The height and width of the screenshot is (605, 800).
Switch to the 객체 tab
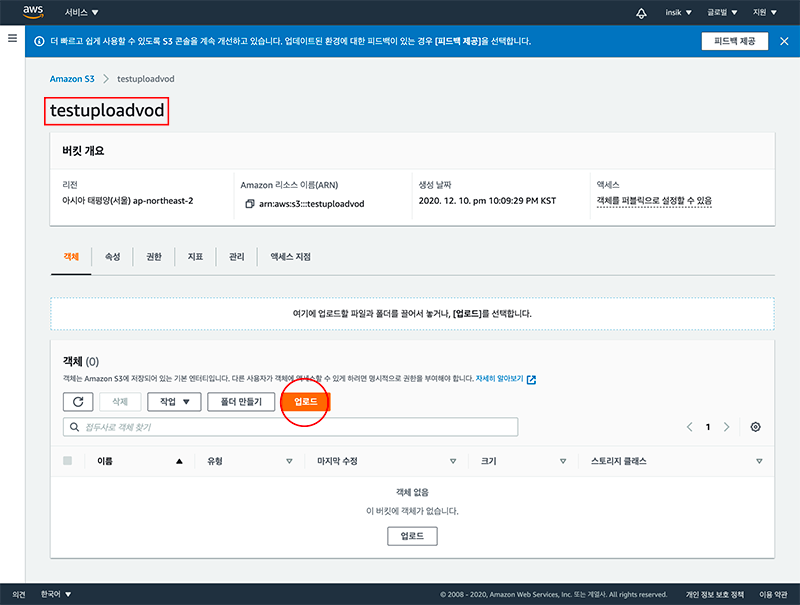(71, 257)
